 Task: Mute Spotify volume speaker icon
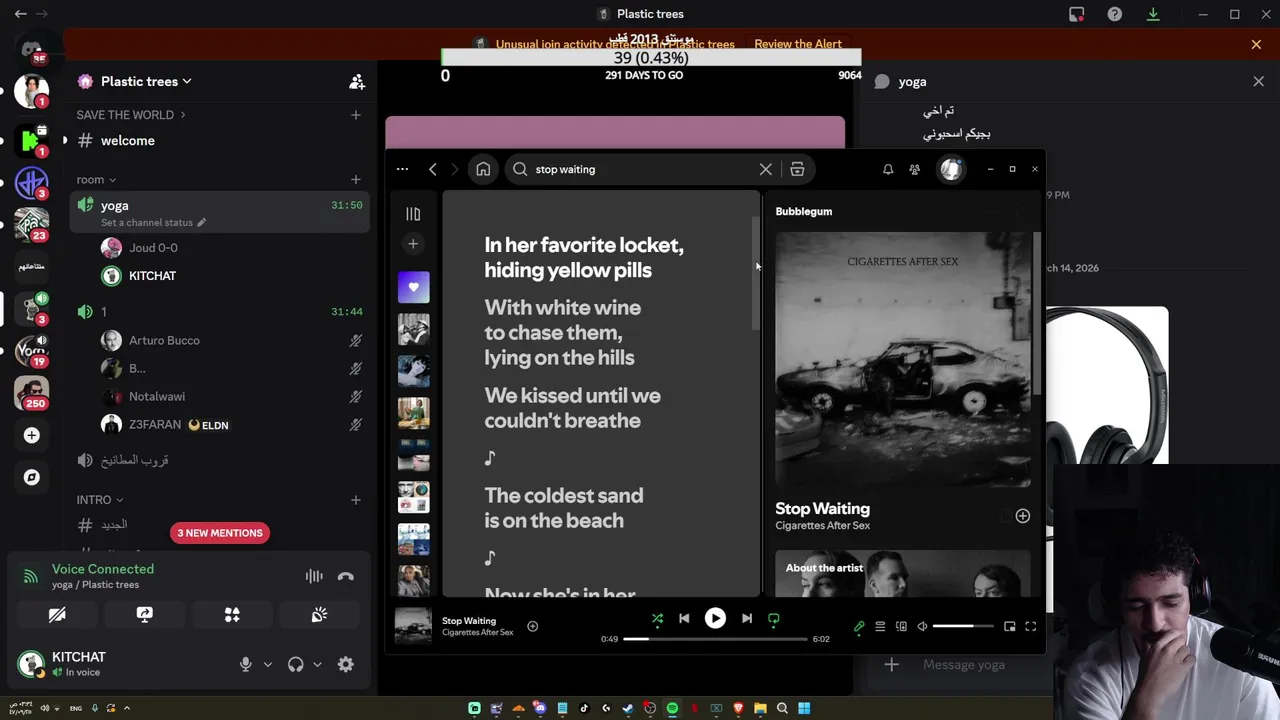pos(922,627)
